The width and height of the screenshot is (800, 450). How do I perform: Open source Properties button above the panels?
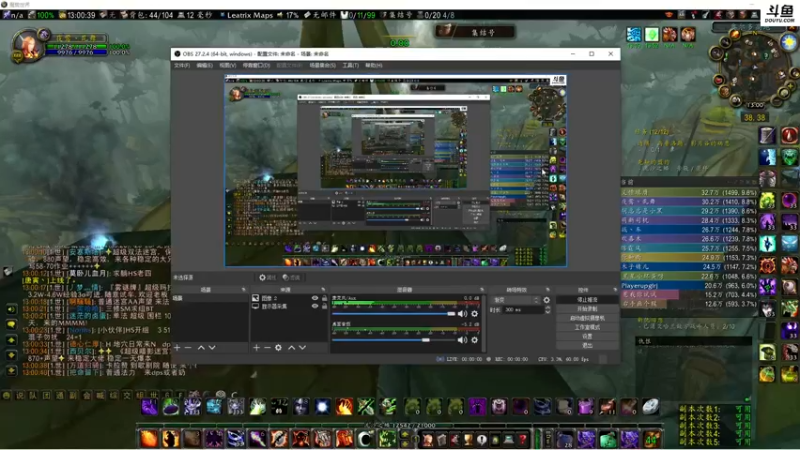point(267,278)
